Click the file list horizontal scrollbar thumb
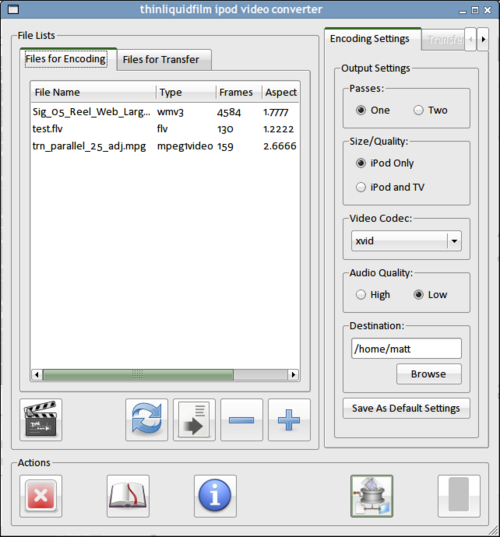Viewport: 500px width, 537px height. click(x=138, y=375)
